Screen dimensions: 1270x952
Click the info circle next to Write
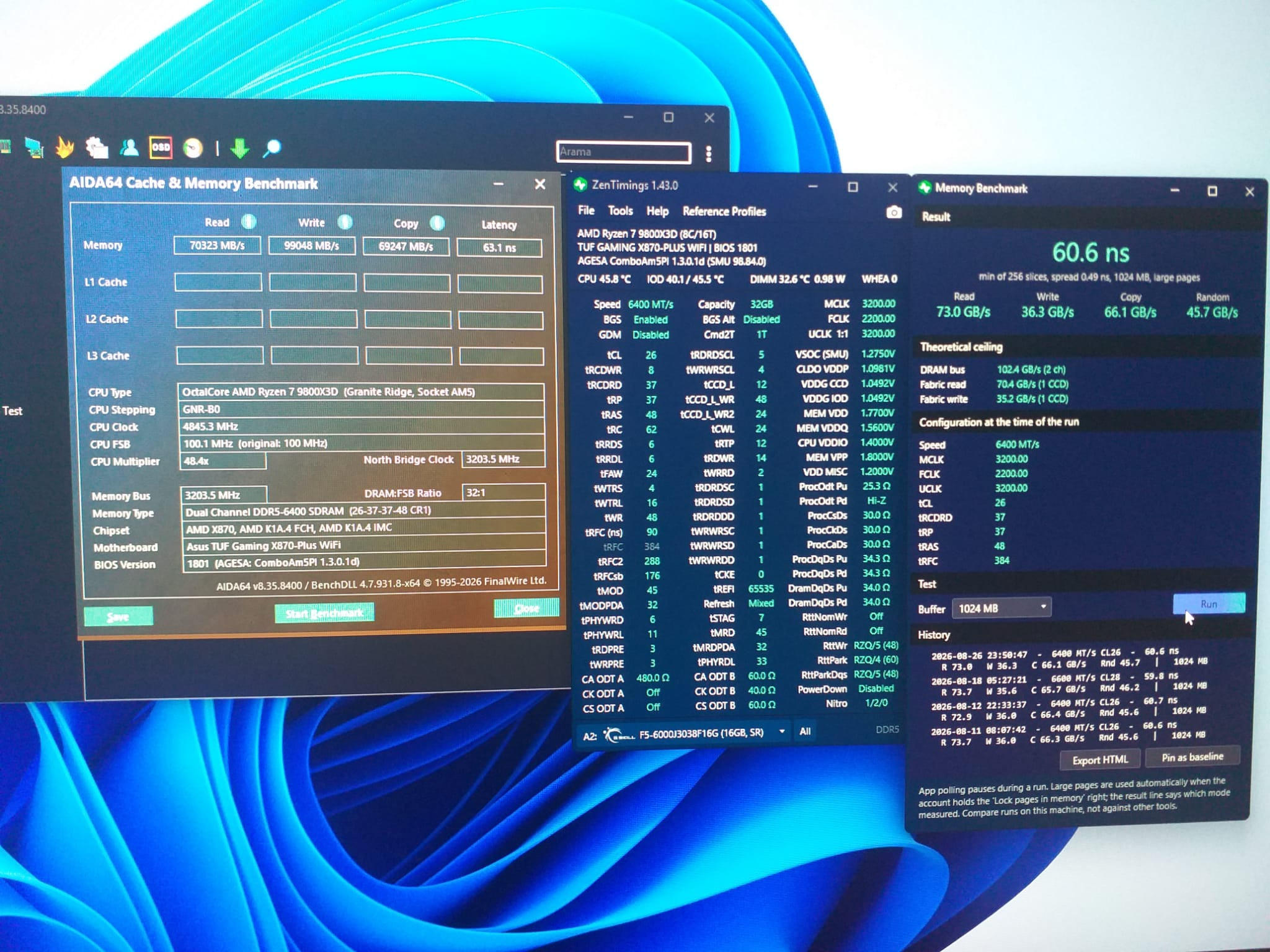click(x=345, y=222)
